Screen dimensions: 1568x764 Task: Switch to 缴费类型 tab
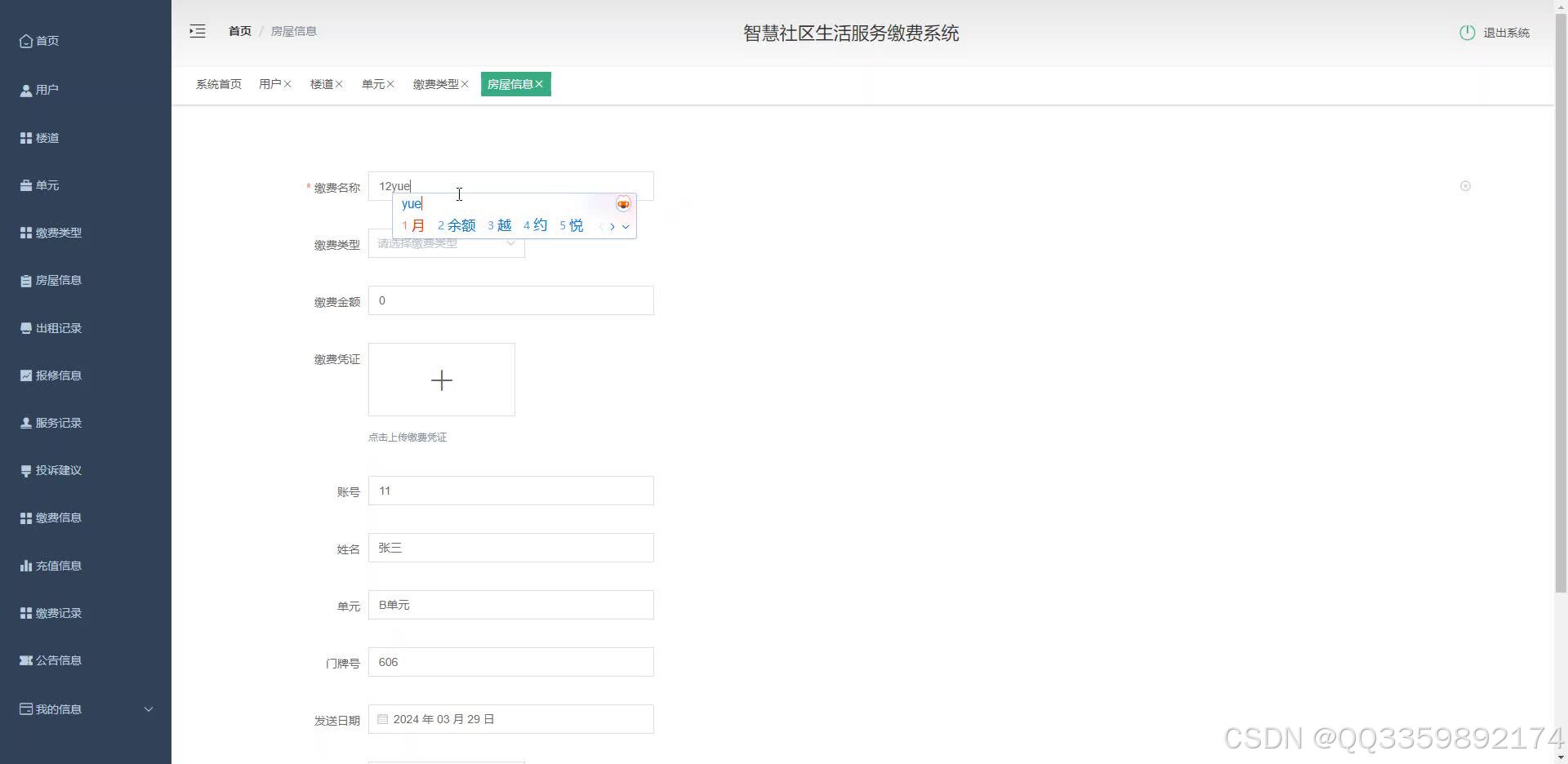436,84
